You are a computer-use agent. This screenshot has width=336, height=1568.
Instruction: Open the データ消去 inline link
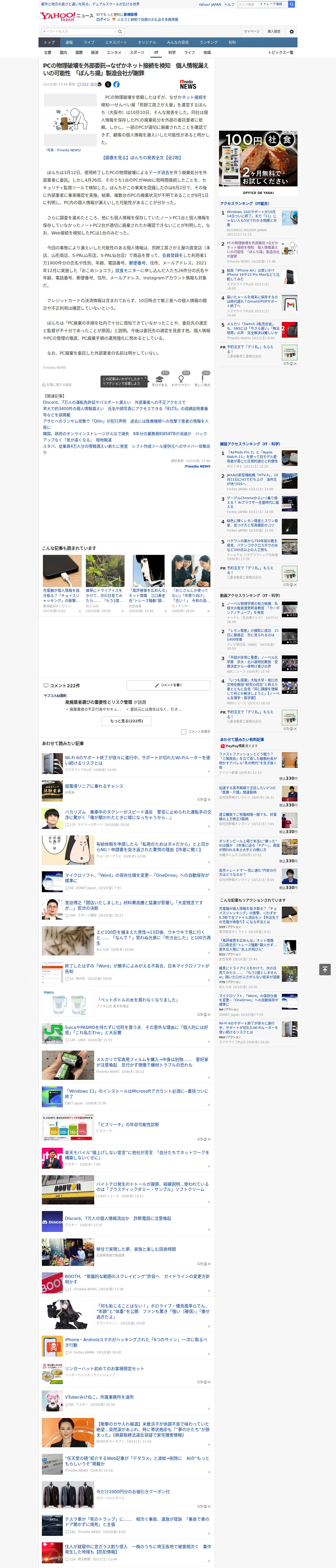159,172
